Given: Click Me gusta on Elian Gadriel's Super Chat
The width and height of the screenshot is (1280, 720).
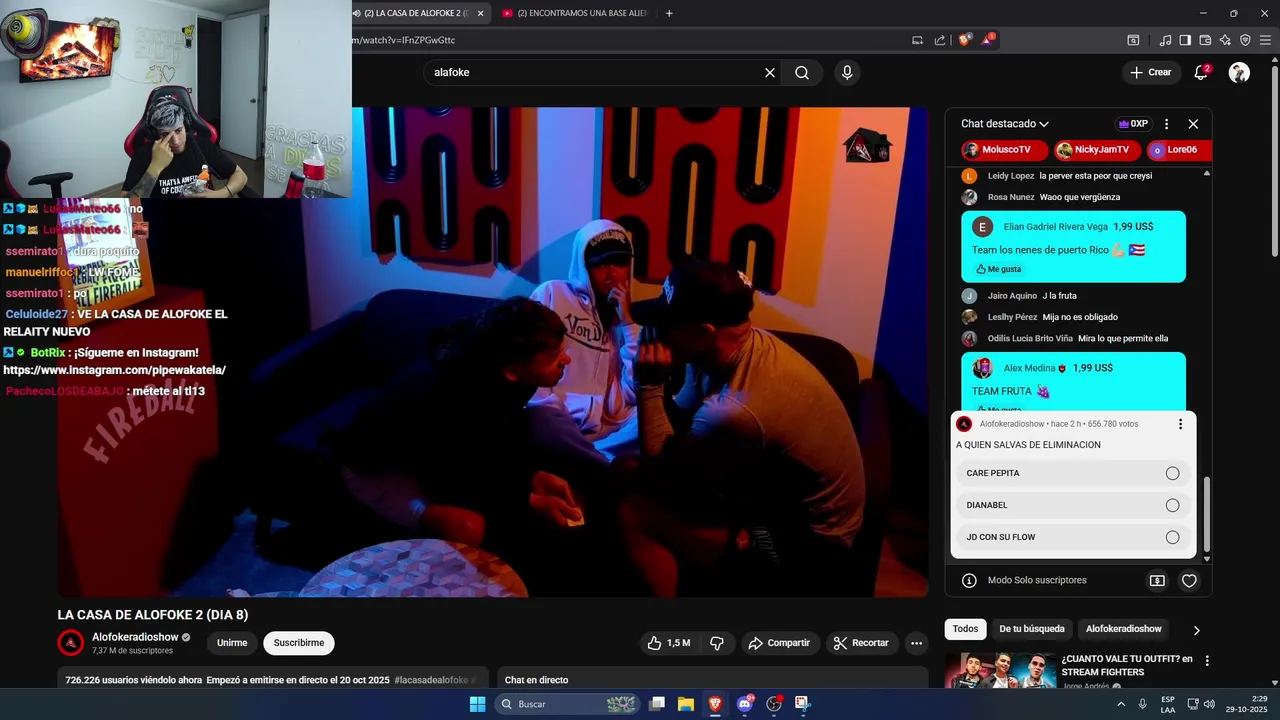Looking at the screenshot, I should (998, 269).
